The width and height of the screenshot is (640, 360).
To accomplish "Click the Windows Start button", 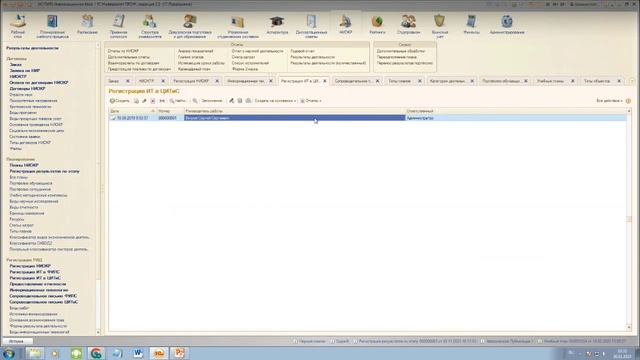I will (9, 353).
